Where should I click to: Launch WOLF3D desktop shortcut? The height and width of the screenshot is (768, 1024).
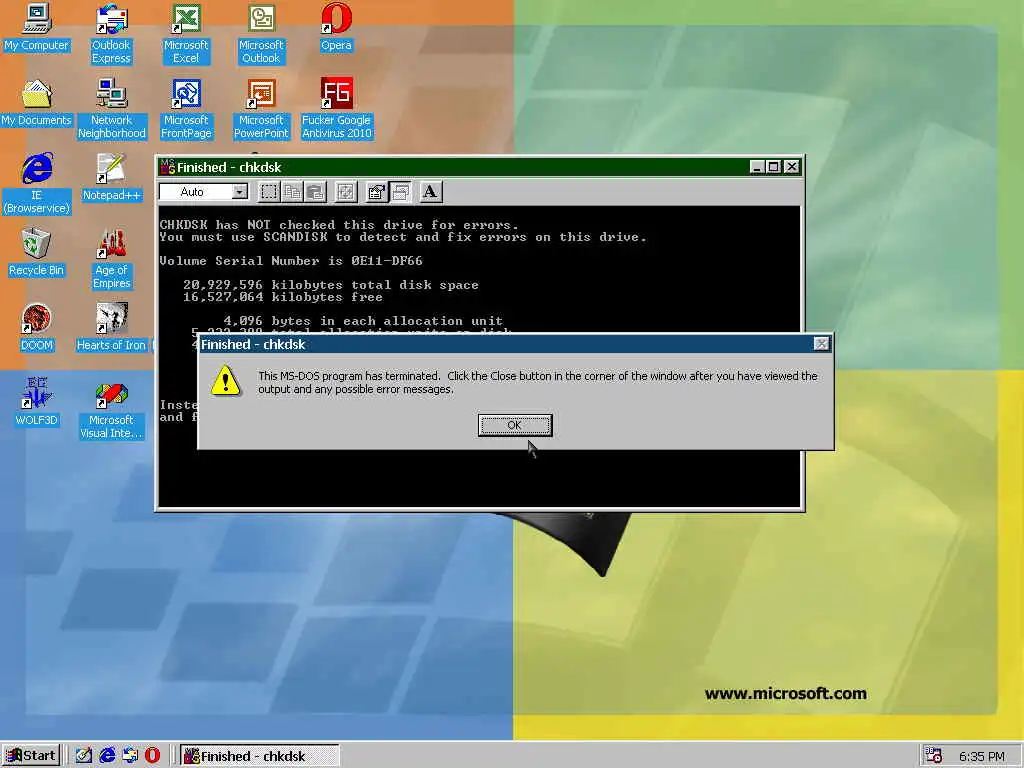[x=37, y=402]
